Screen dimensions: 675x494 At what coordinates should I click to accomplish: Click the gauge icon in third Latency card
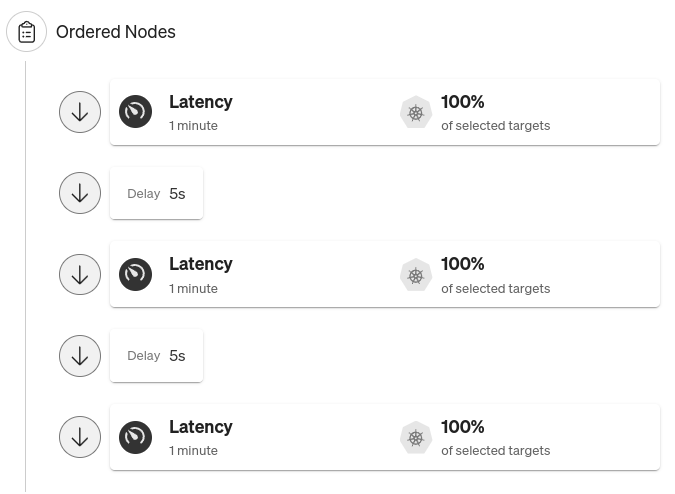point(136,437)
